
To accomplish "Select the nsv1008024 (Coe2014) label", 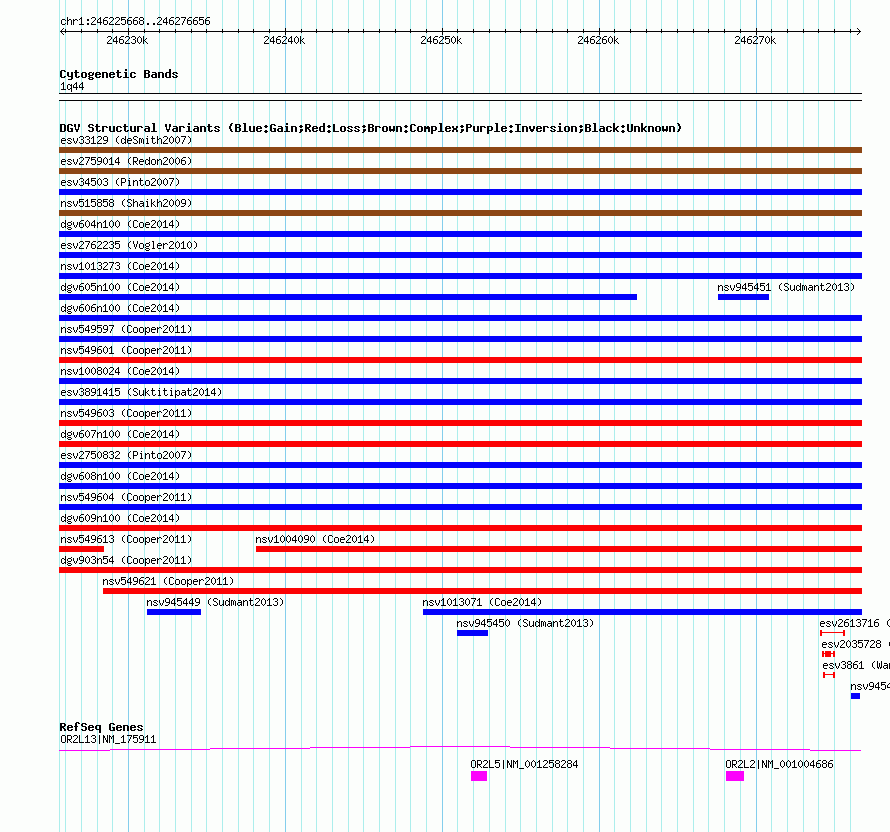I will point(120,371).
